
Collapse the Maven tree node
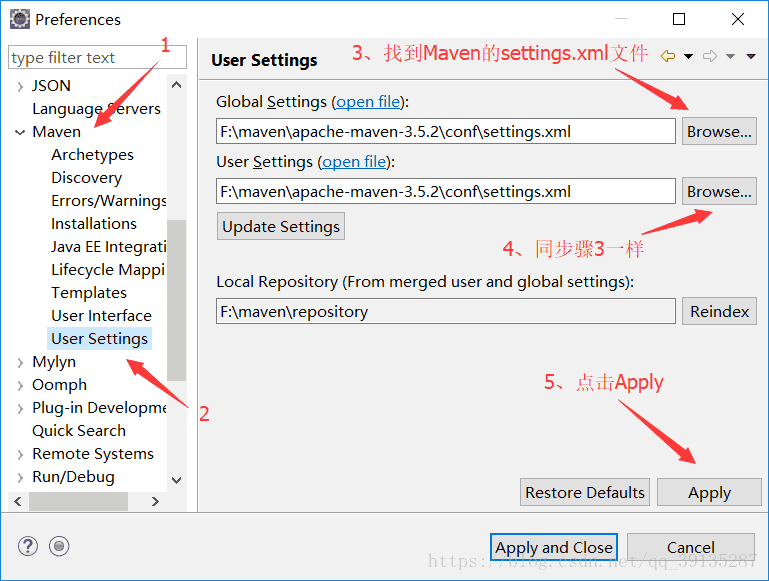coord(20,132)
